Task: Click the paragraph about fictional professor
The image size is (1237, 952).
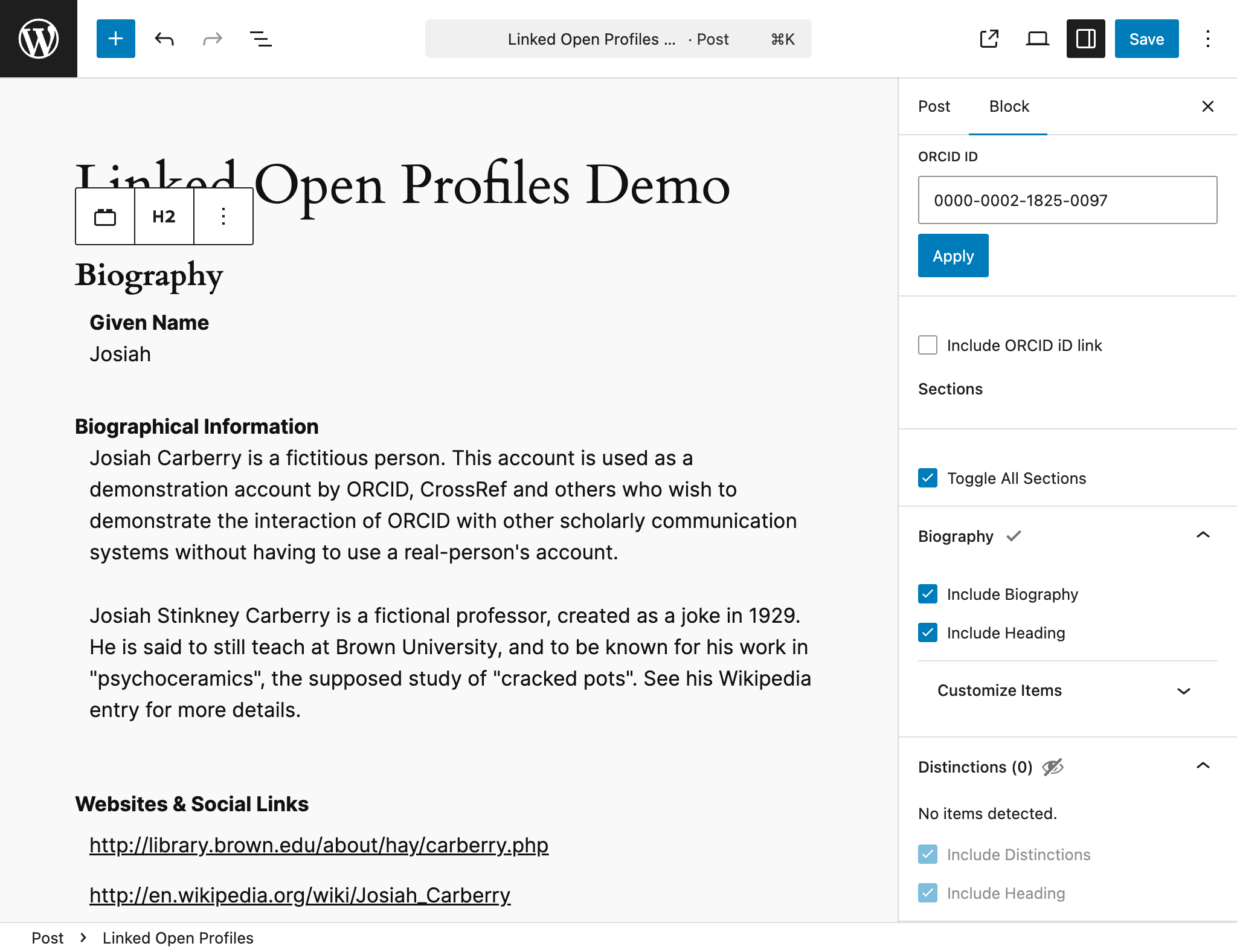Action: (451, 663)
